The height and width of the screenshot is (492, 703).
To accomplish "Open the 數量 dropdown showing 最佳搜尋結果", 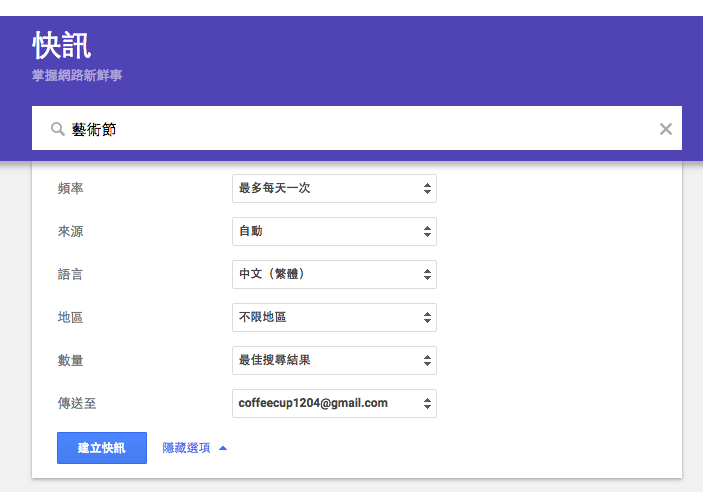I will 334,361.
